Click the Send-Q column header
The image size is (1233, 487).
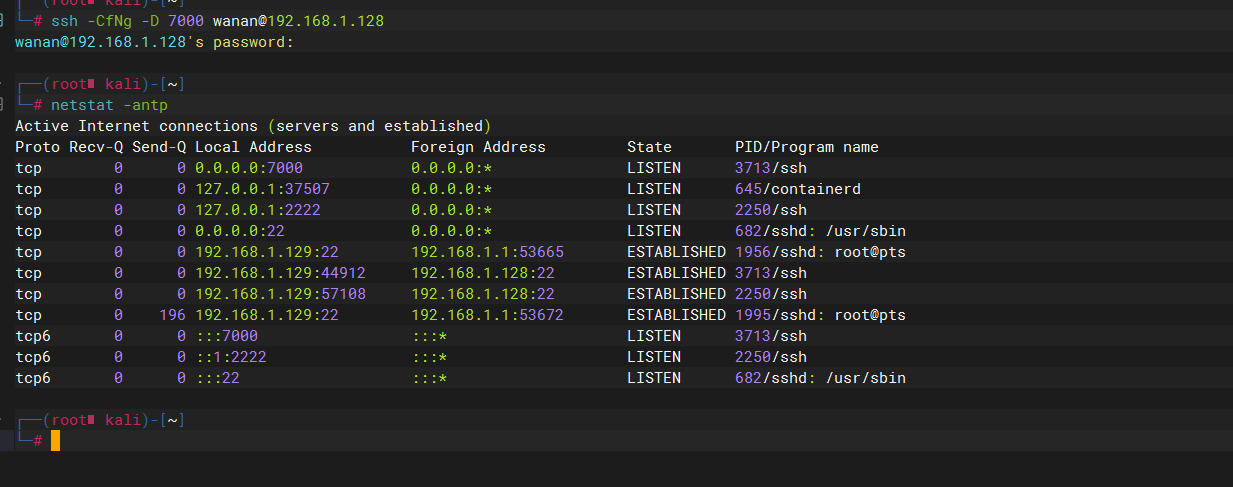(x=159, y=147)
